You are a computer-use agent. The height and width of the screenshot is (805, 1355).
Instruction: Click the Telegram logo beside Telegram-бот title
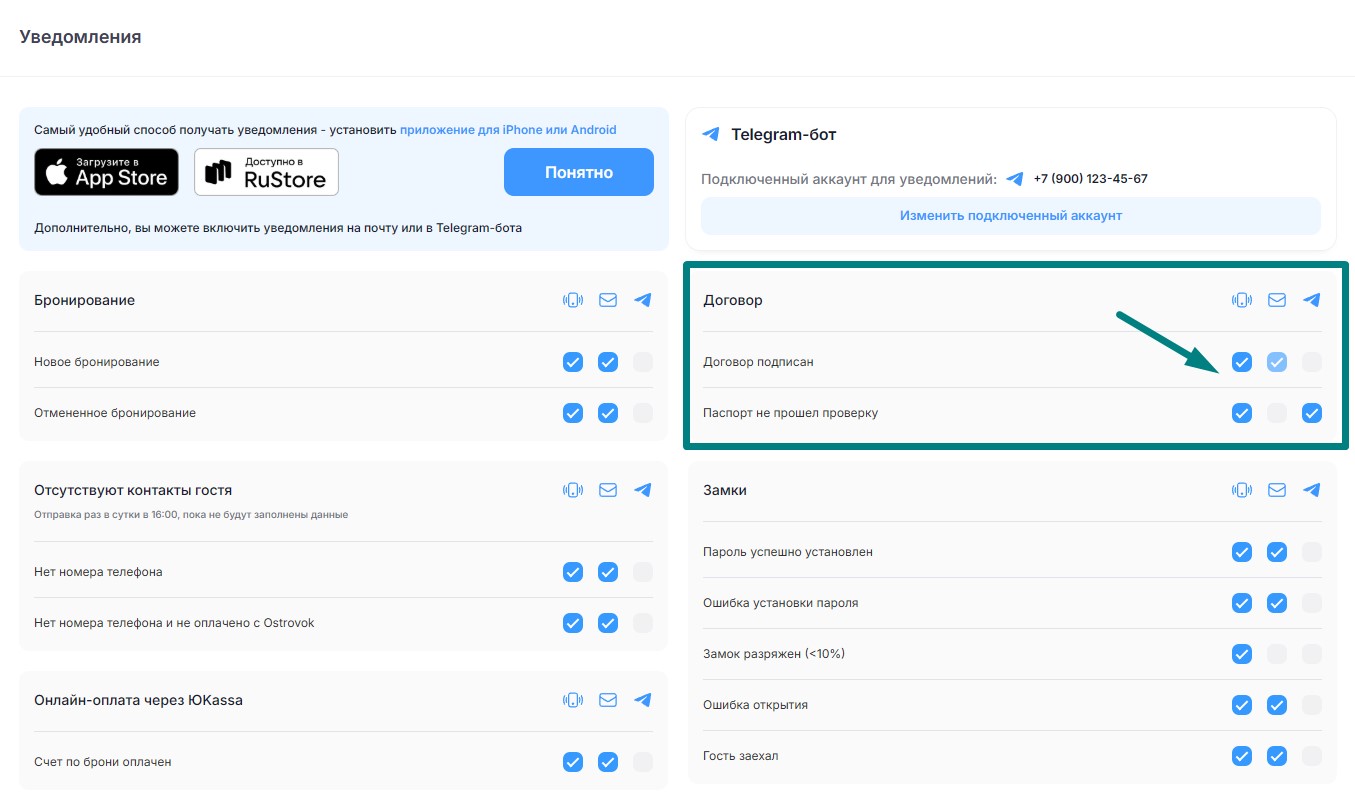click(711, 134)
